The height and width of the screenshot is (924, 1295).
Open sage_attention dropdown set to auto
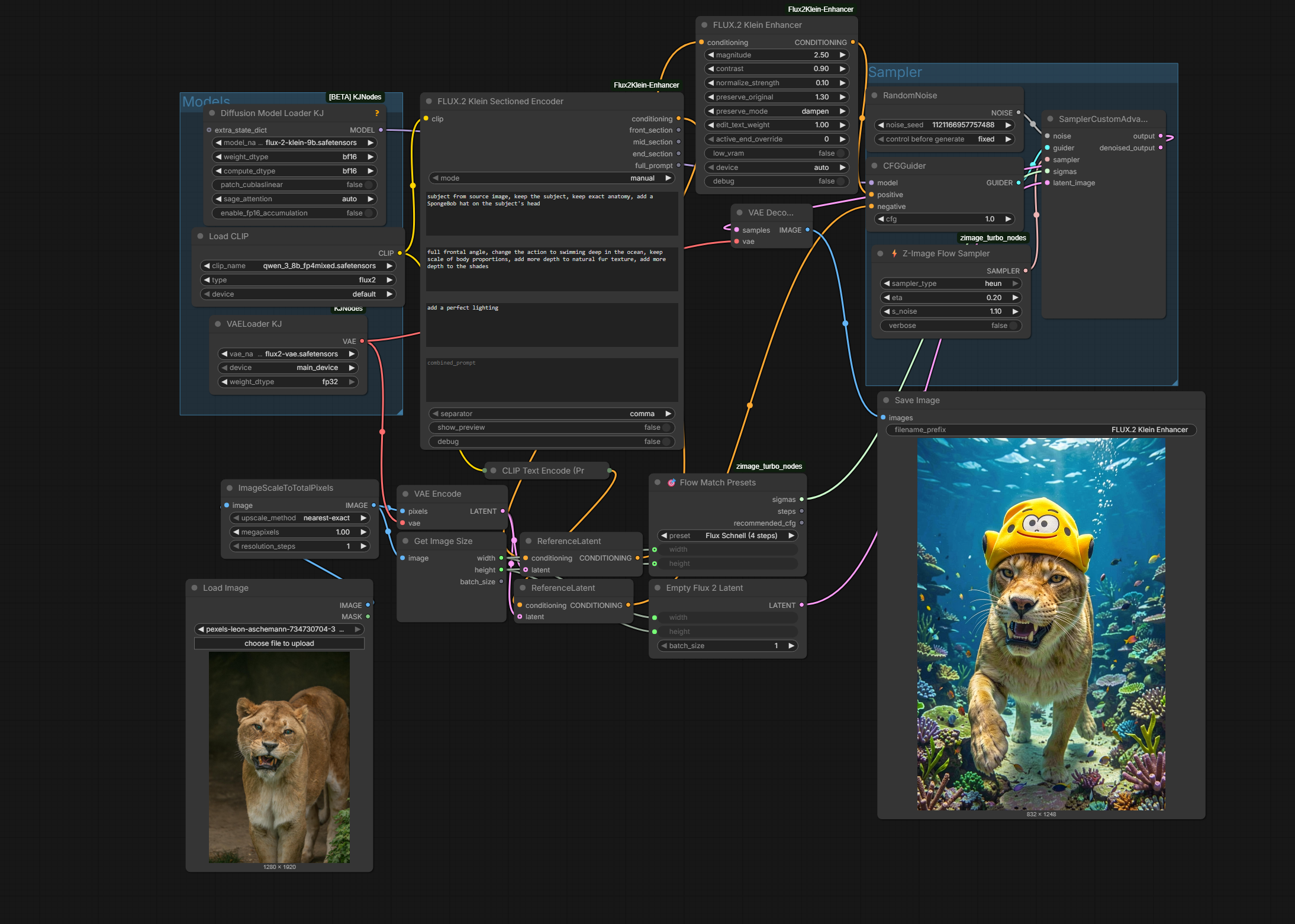[295, 199]
